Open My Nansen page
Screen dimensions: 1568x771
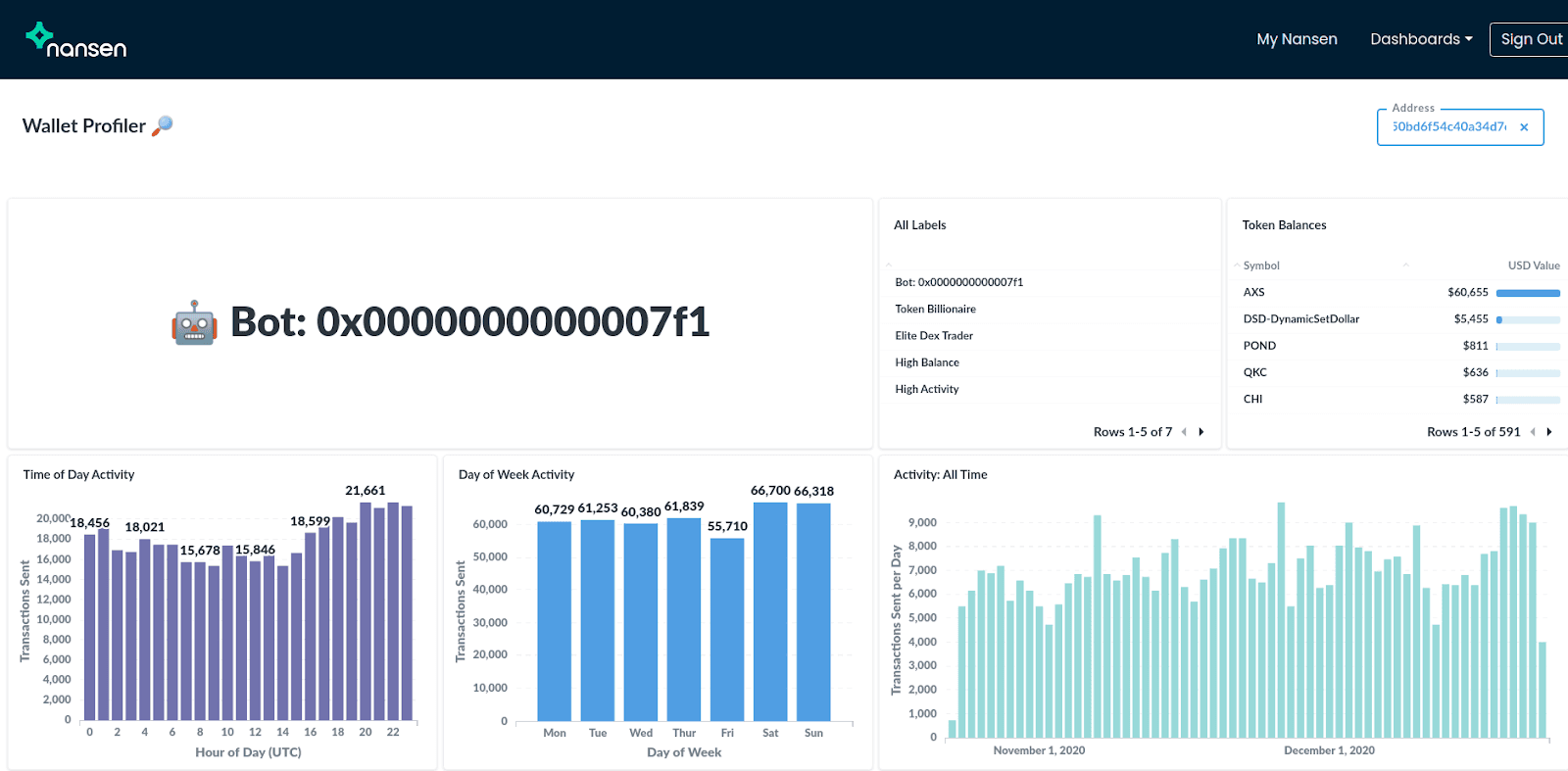click(x=1297, y=39)
